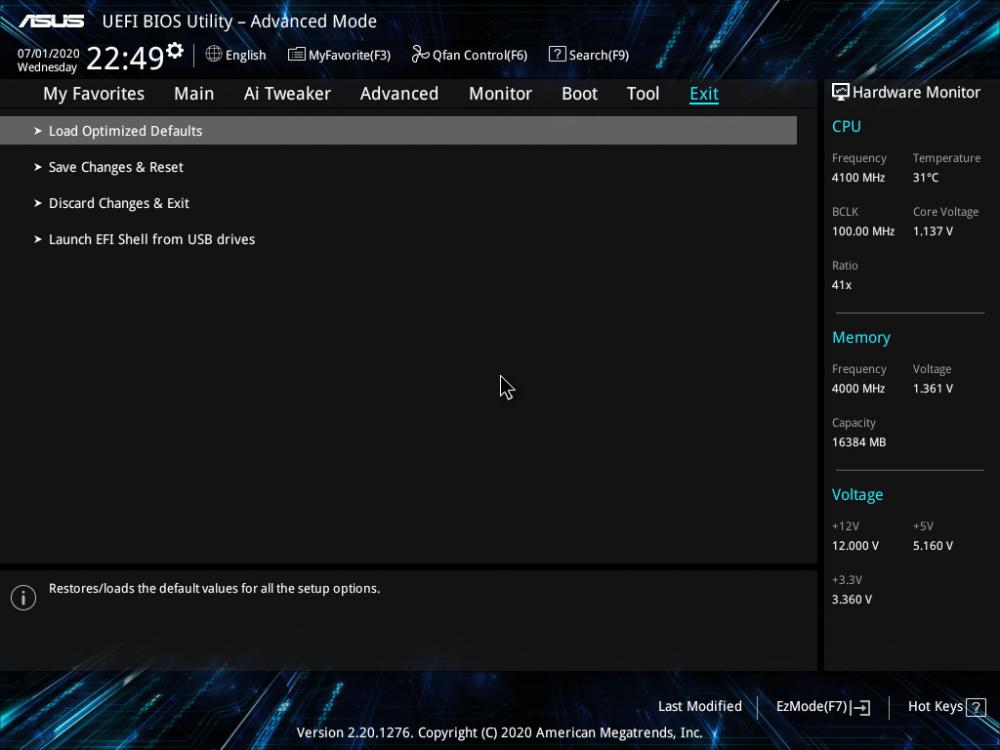Expand arrow beside Load Optimized Defaults
1000x750 pixels.
tap(38, 131)
